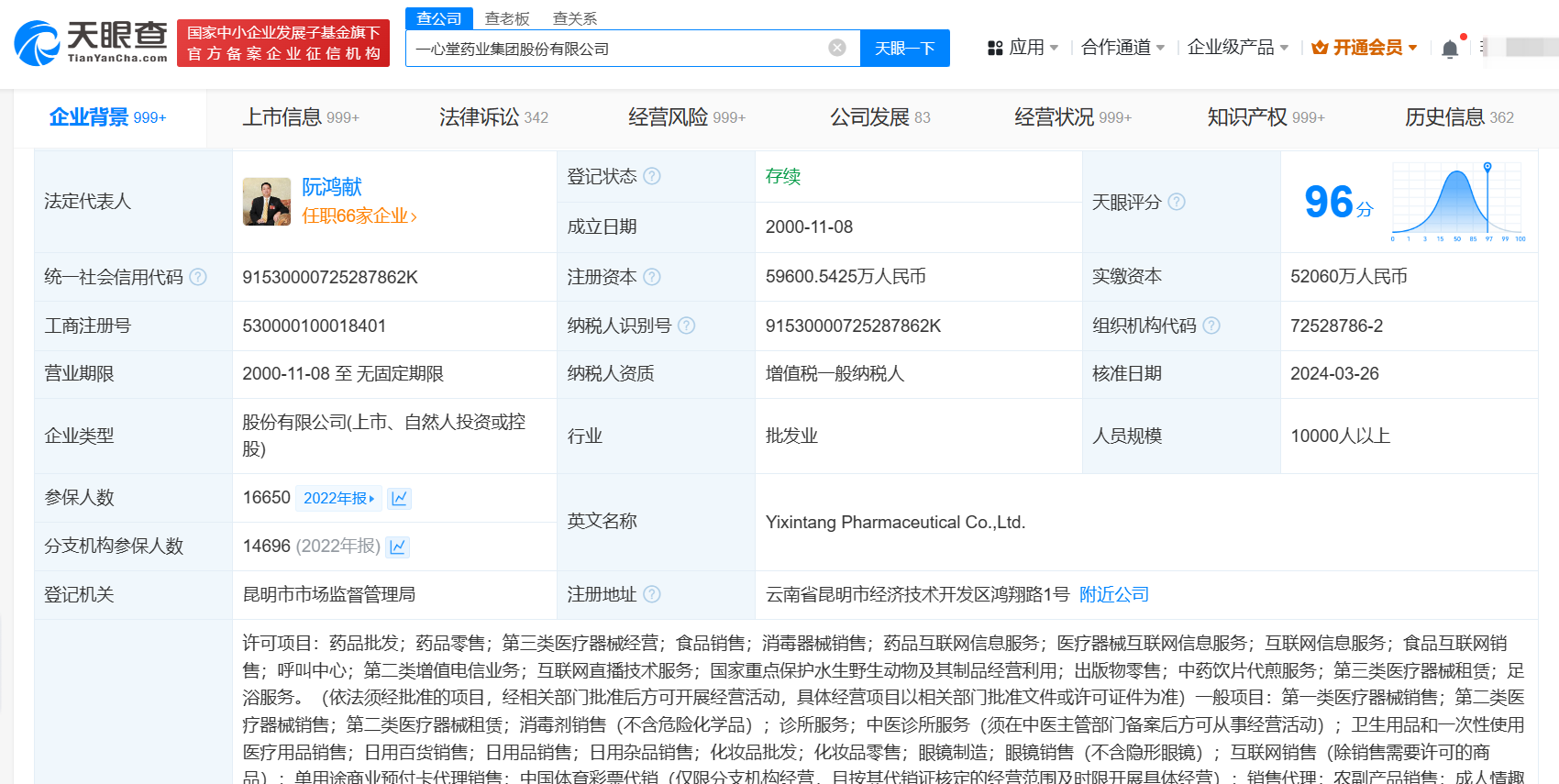The height and width of the screenshot is (784, 1559).
Task: Switch to the 法律诉讼 tab
Action: pyautogui.click(x=492, y=117)
